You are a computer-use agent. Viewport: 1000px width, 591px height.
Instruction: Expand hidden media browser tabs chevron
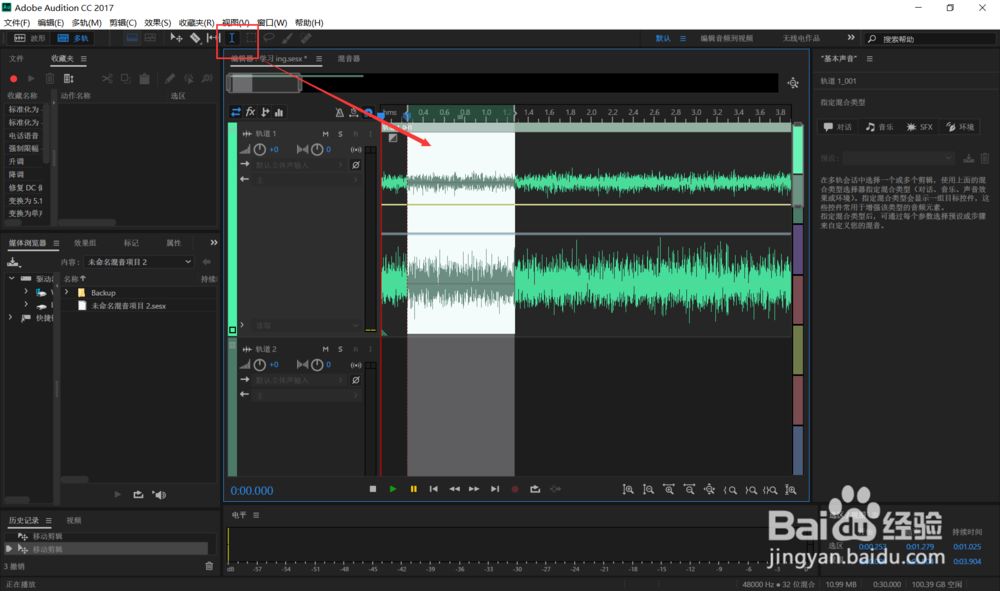point(214,242)
